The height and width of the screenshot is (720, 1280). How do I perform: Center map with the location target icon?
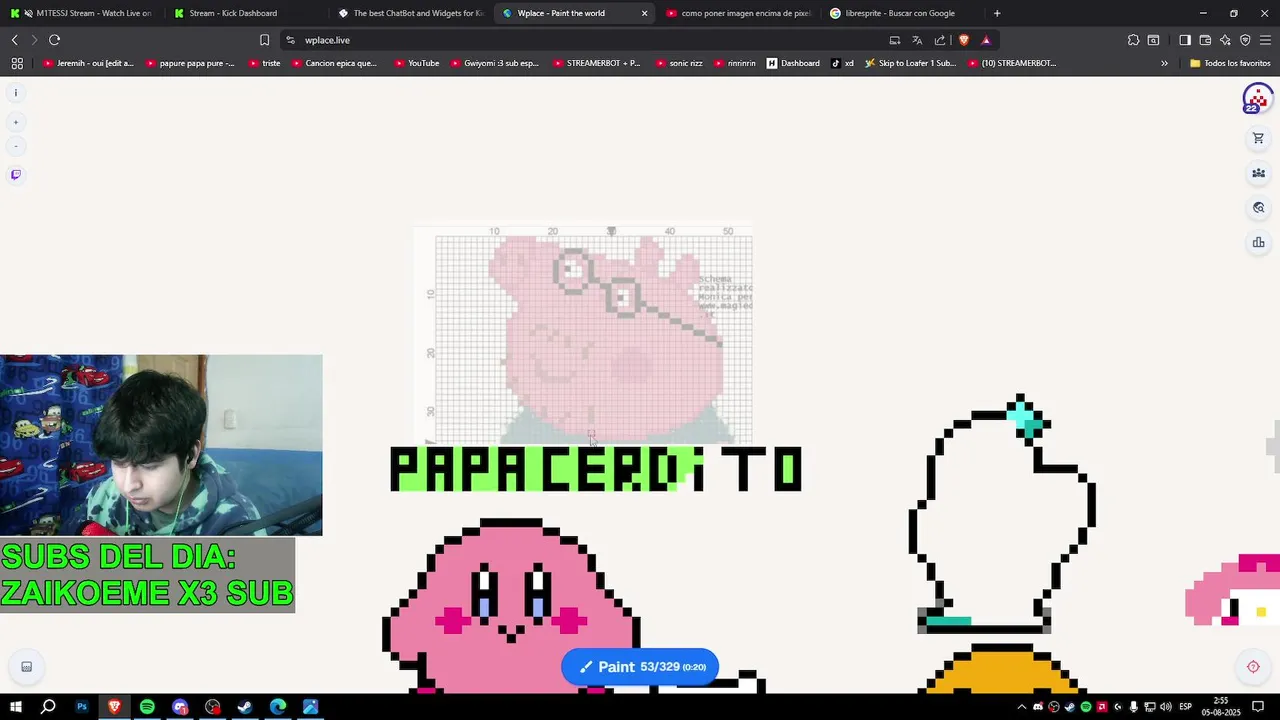click(x=1253, y=667)
